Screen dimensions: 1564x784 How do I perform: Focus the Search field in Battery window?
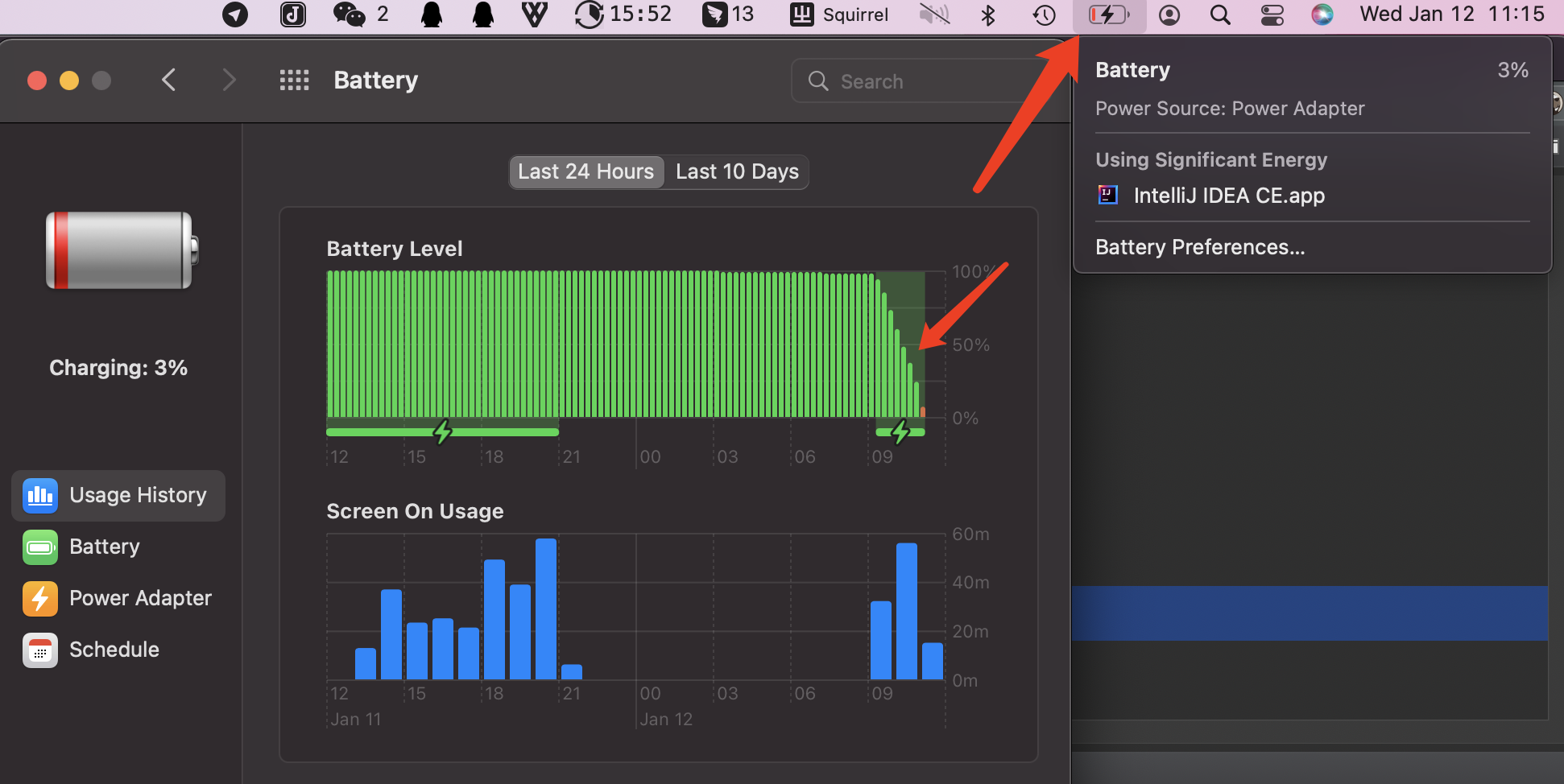click(931, 80)
